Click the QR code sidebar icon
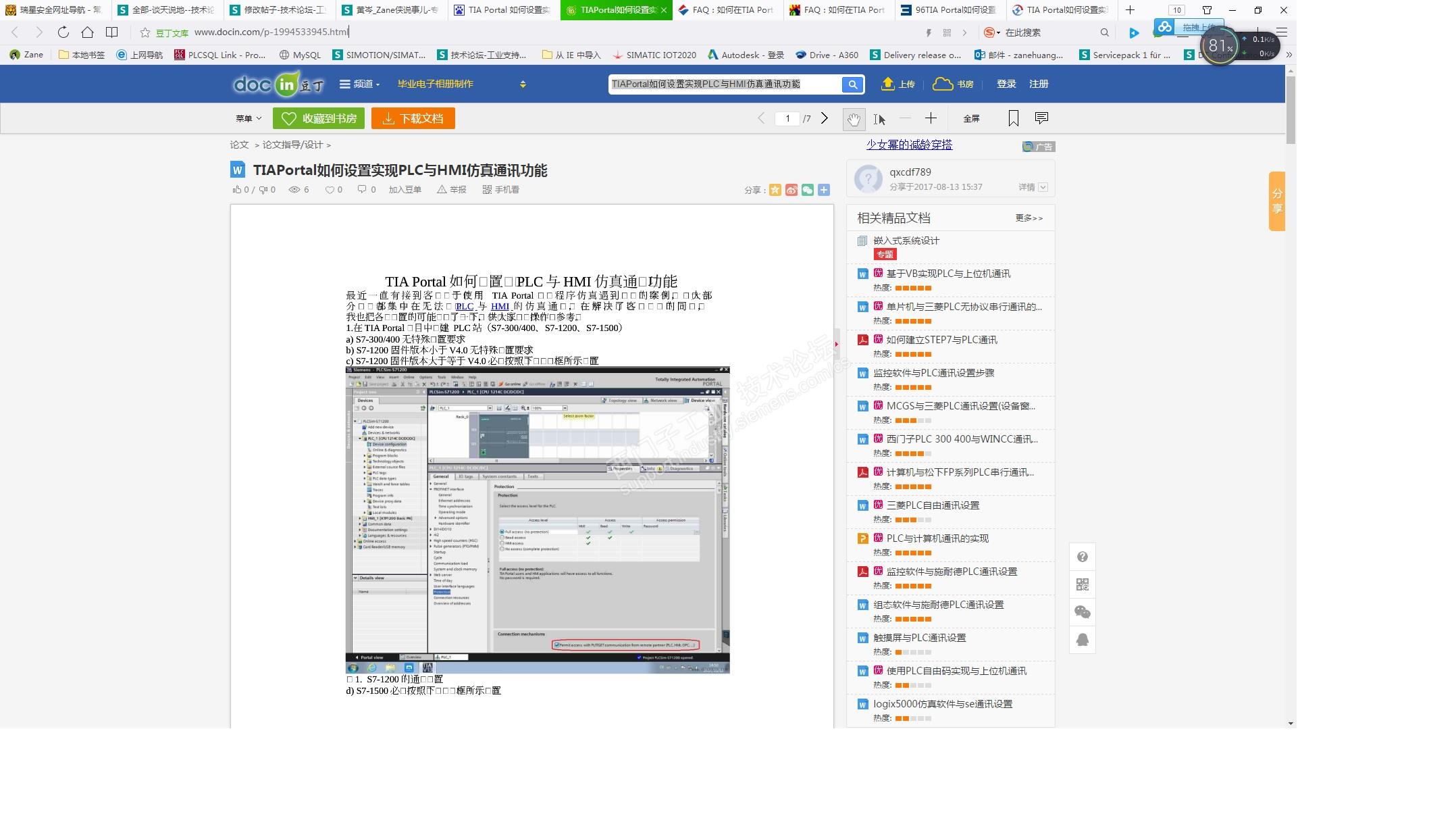Image resolution: width=1456 pixels, height=831 pixels. [1082, 584]
